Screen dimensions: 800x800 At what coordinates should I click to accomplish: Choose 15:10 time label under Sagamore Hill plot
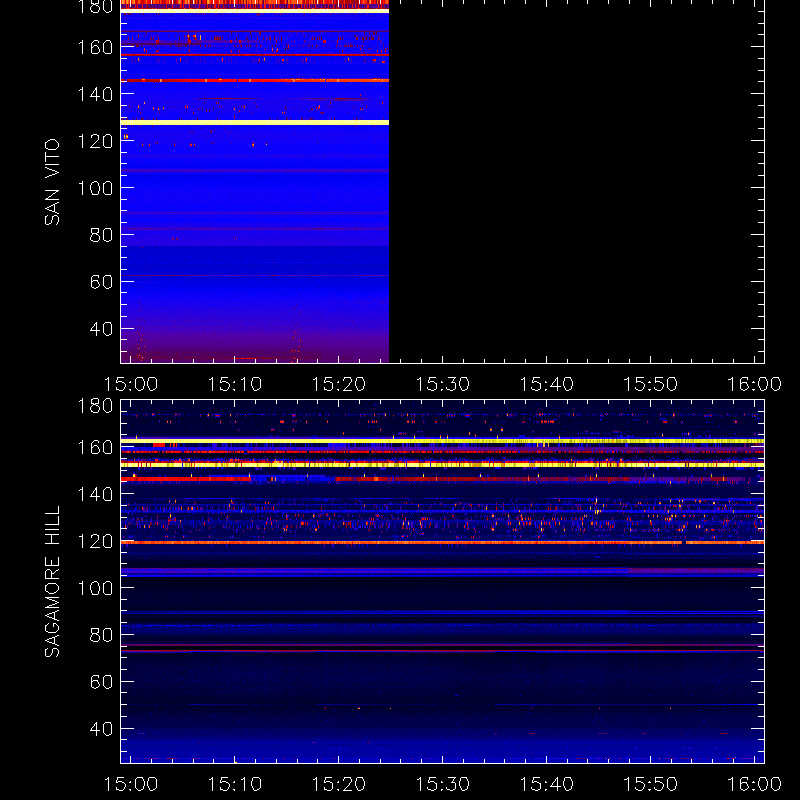coord(235,784)
